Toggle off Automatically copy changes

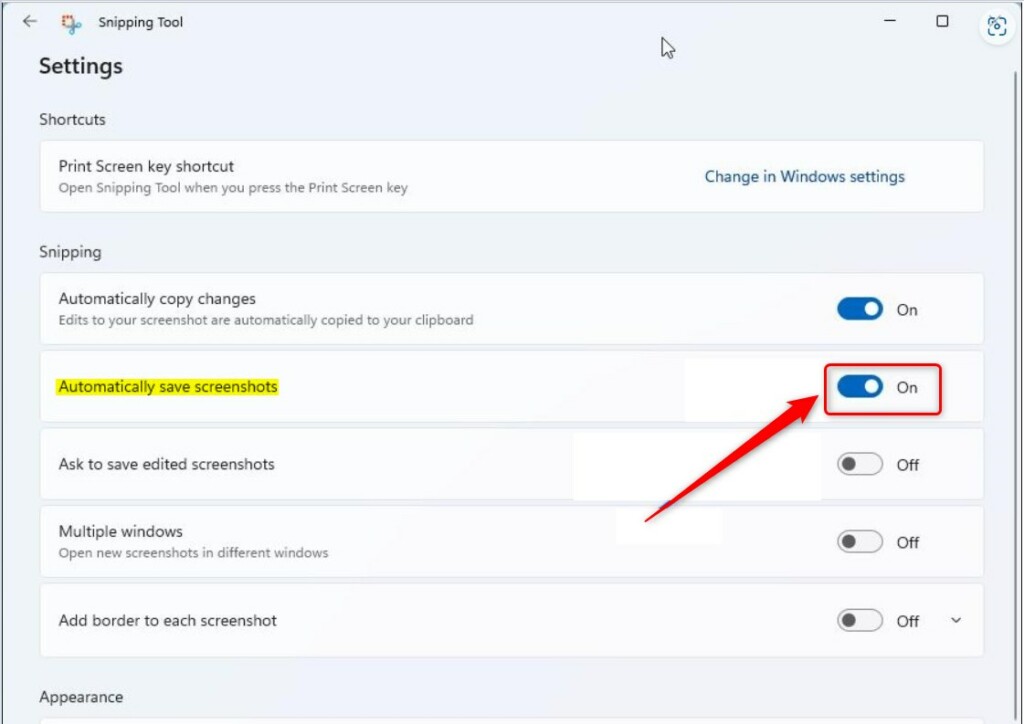coord(858,310)
